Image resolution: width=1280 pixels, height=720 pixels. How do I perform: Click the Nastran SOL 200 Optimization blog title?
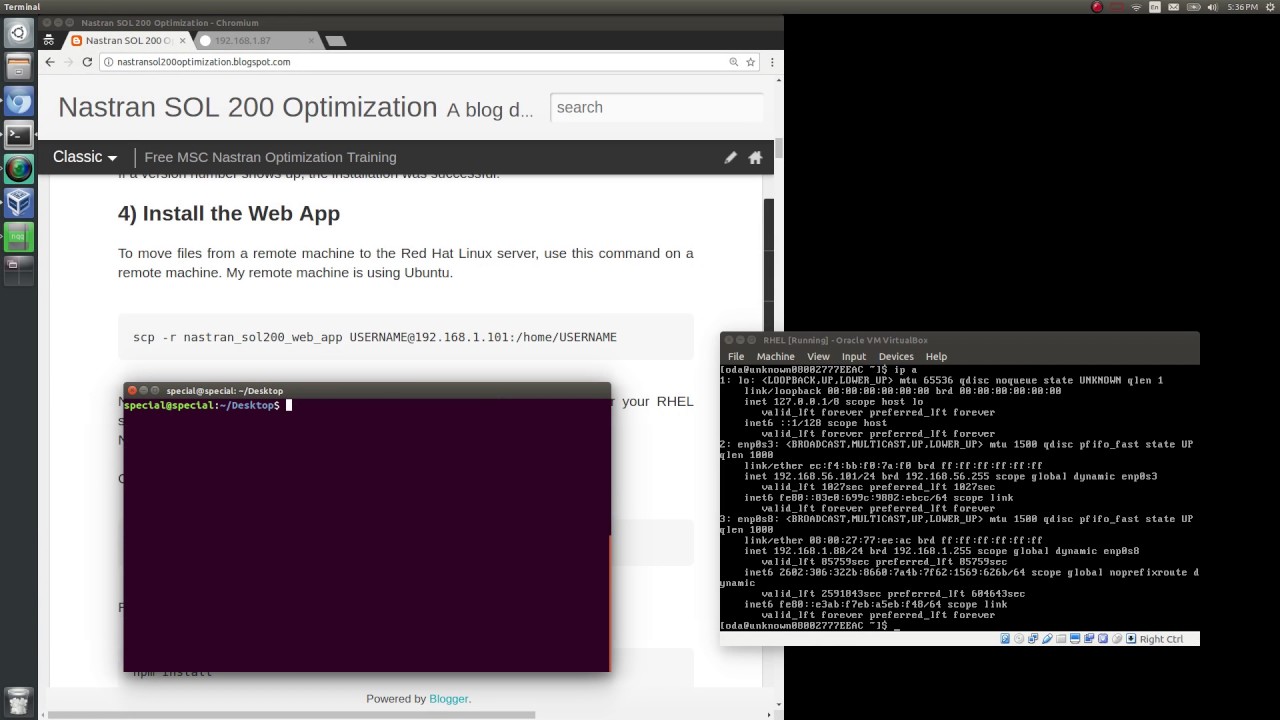click(247, 107)
